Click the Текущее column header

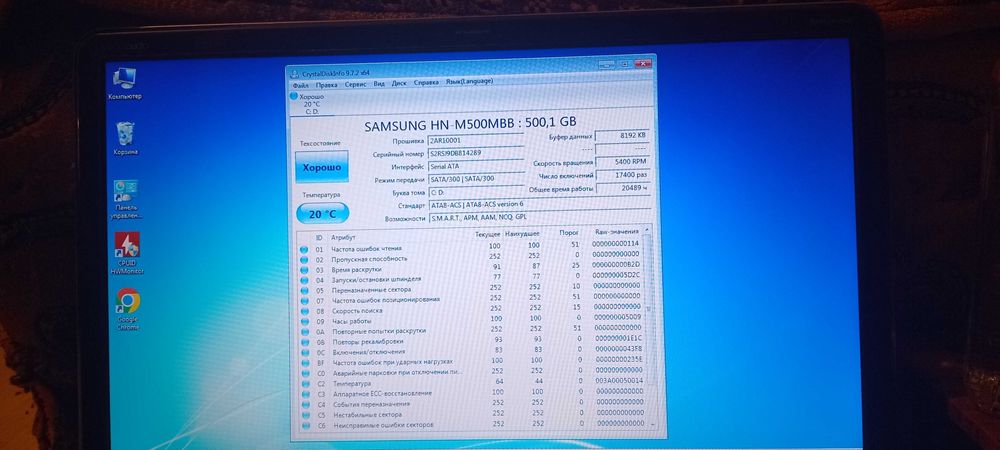488,235
